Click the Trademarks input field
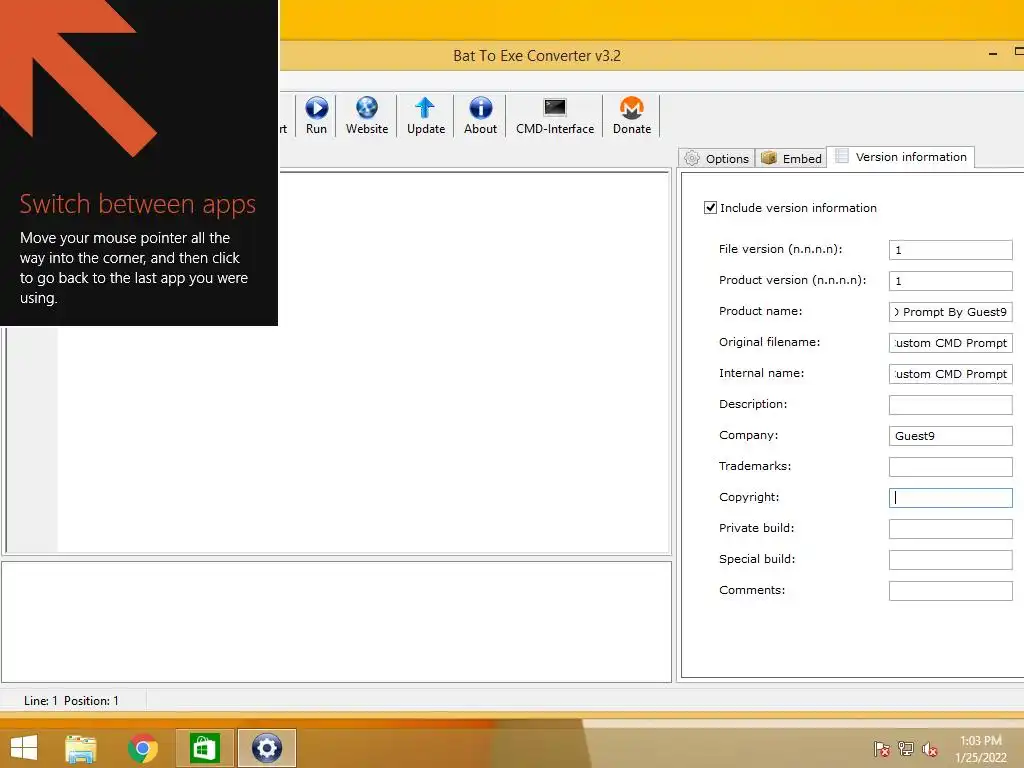1024x768 pixels. [950, 467]
